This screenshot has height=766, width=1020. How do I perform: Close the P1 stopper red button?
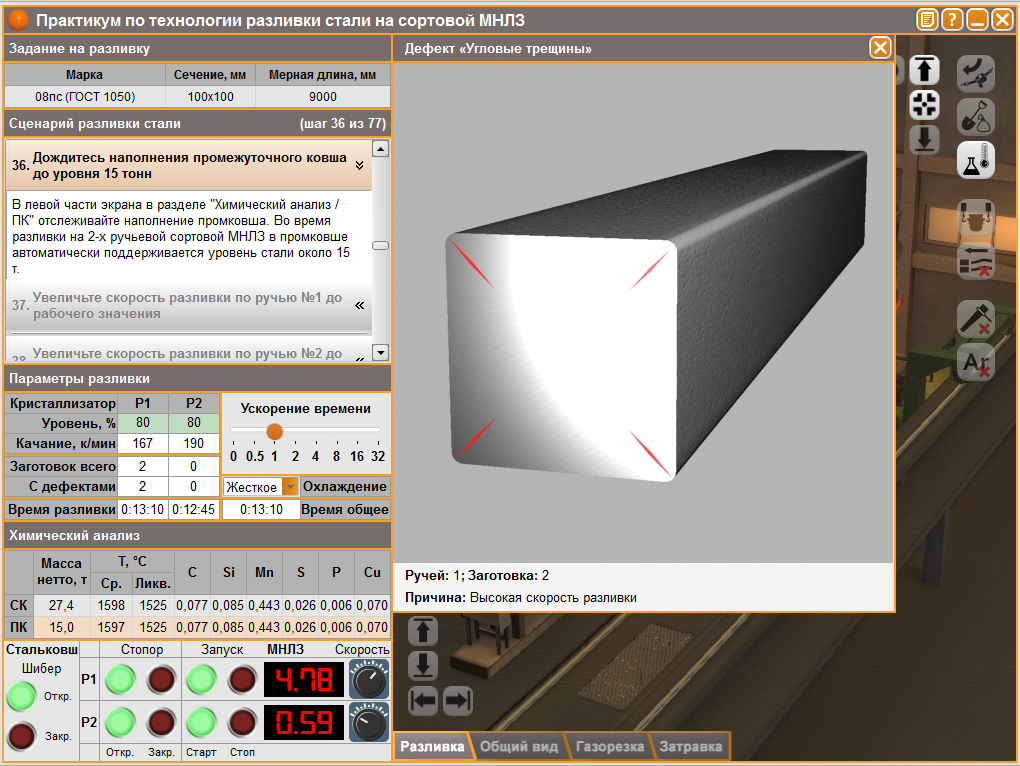point(161,680)
